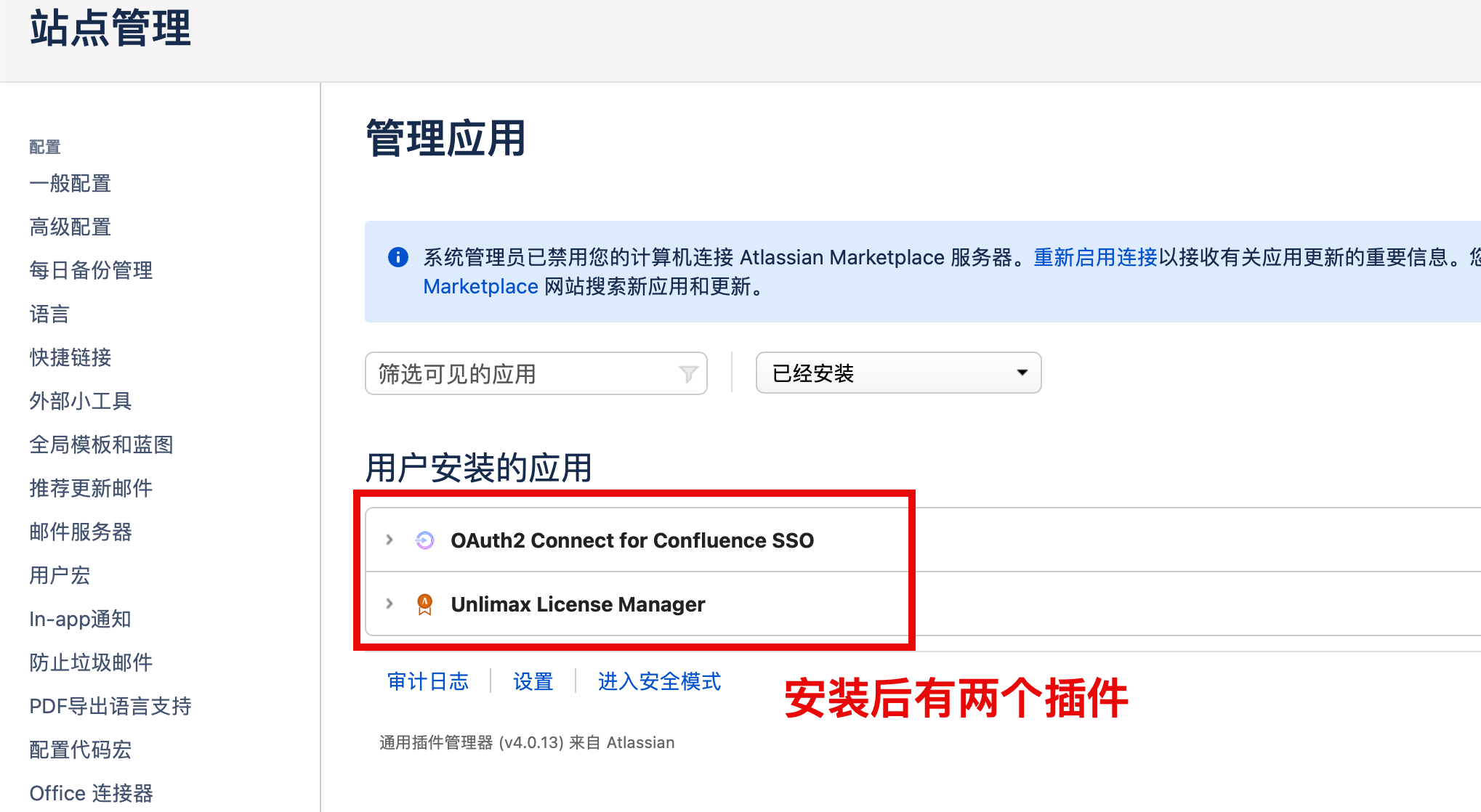Screen dimensions: 1481x812
Task: Click the 设置 link below plugins
Action: 533,681
